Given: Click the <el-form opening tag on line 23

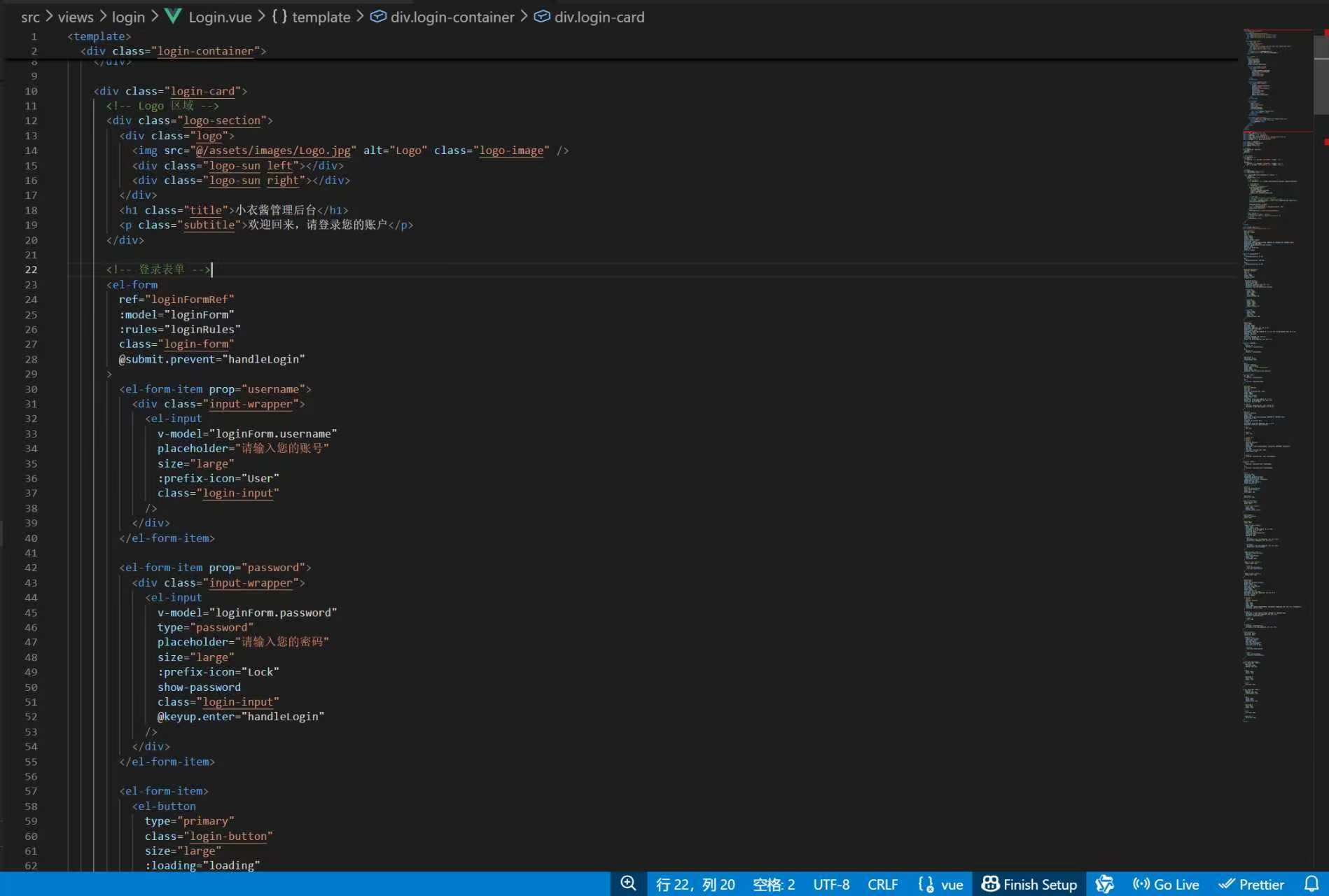Looking at the screenshot, I should [x=132, y=285].
